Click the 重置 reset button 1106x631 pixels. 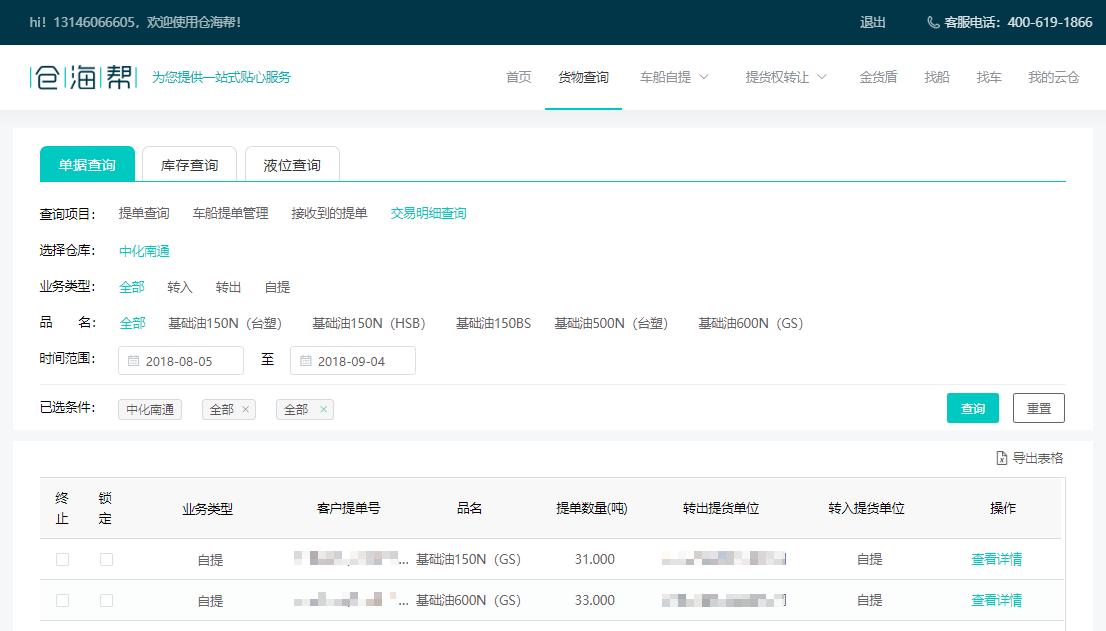pos(1038,408)
